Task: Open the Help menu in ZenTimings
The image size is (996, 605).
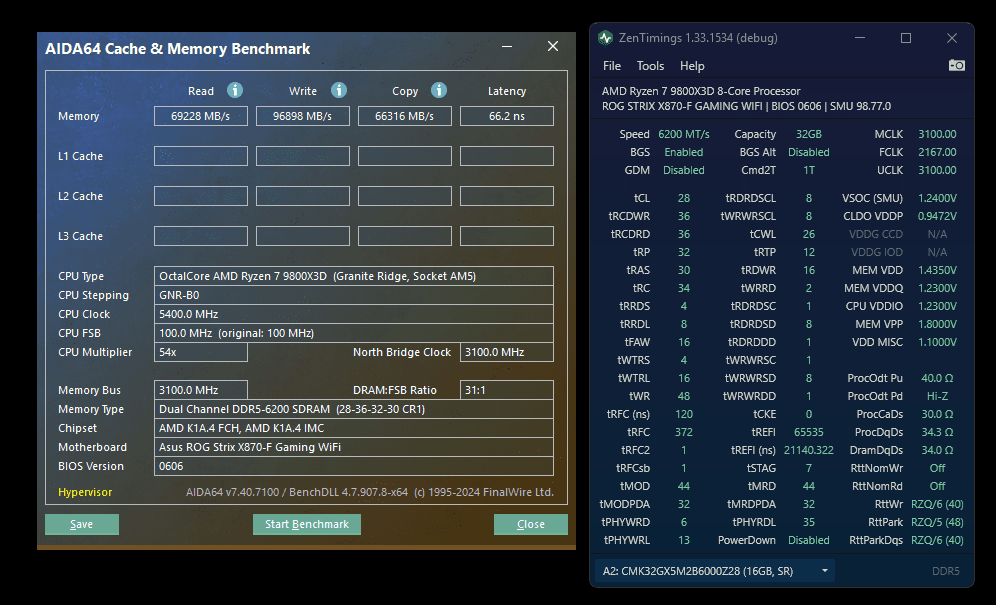Action: [692, 66]
